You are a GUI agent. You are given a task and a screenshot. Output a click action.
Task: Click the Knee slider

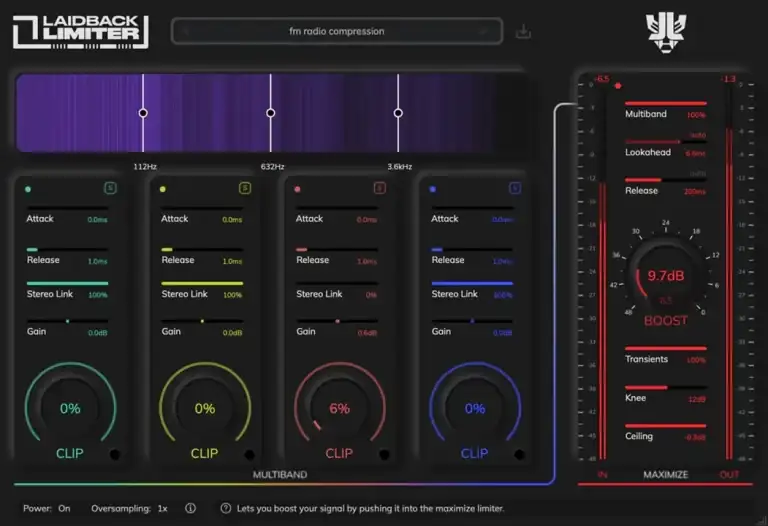[x=666, y=387]
